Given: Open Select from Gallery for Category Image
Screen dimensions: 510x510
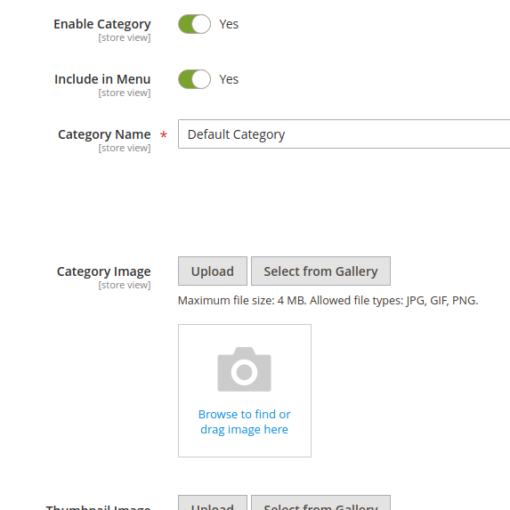Looking at the screenshot, I should [321, 271].
